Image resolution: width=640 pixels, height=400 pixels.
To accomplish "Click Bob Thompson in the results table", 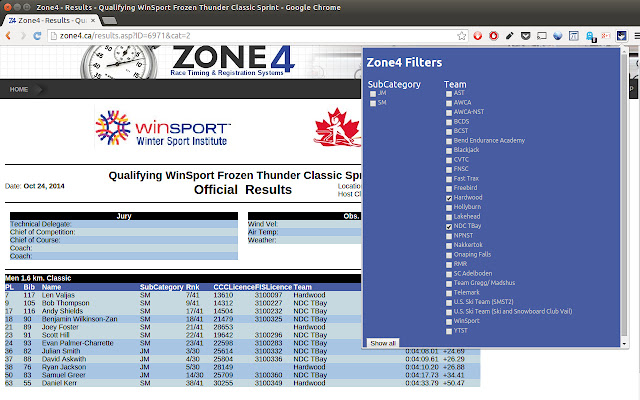I will (x=65, y=303).
